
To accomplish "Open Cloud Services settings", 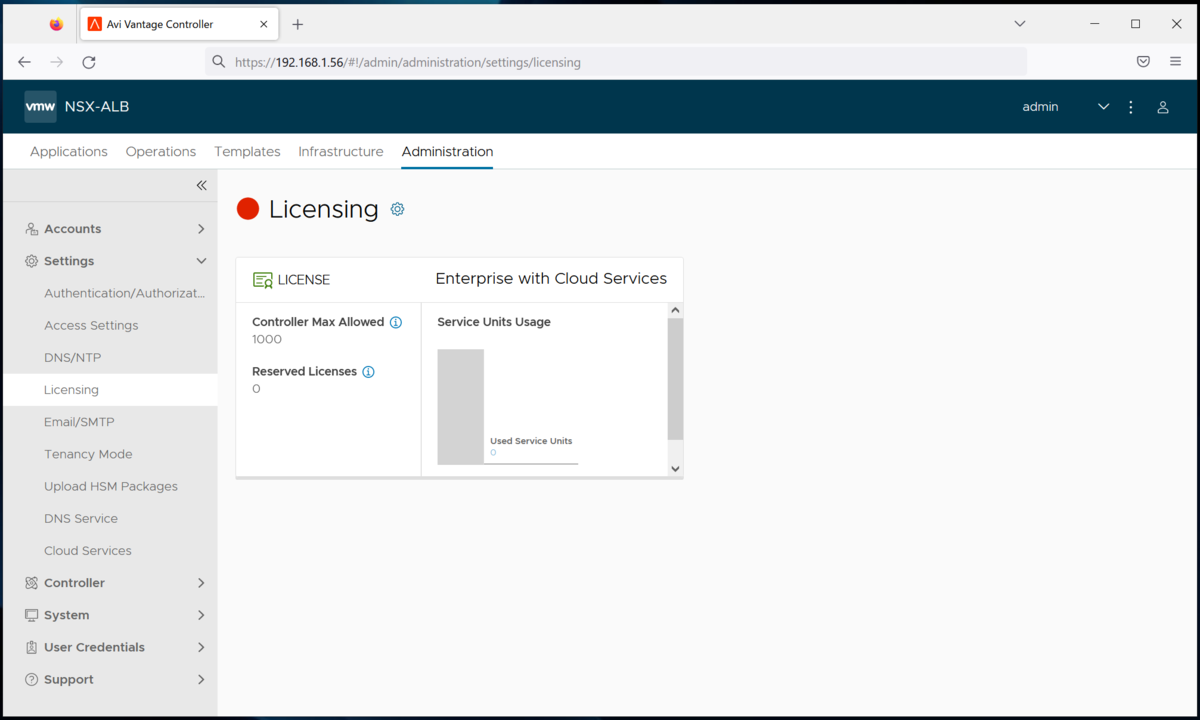I will [88, 550].
